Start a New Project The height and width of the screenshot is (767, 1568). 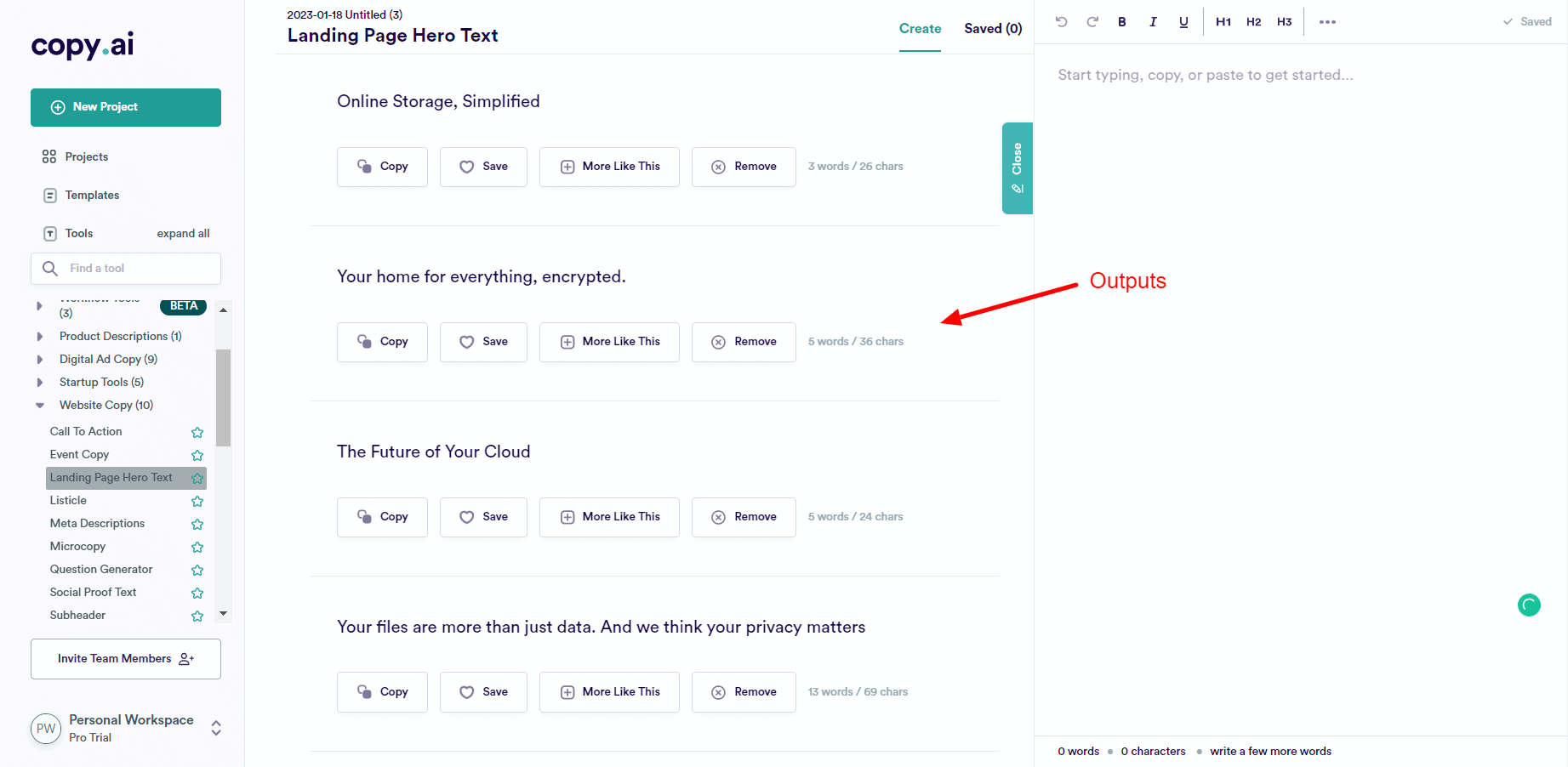(126, 107)
